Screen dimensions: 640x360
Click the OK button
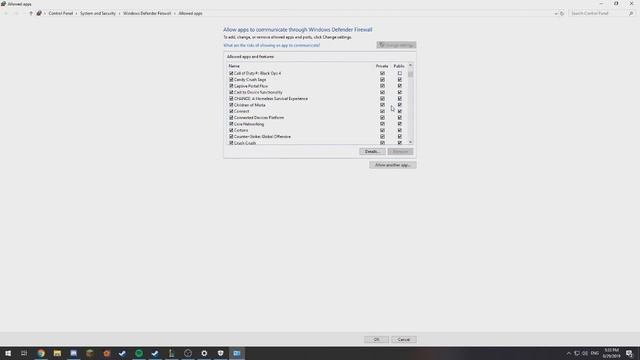pyautogui.click(x=376, y=340)
